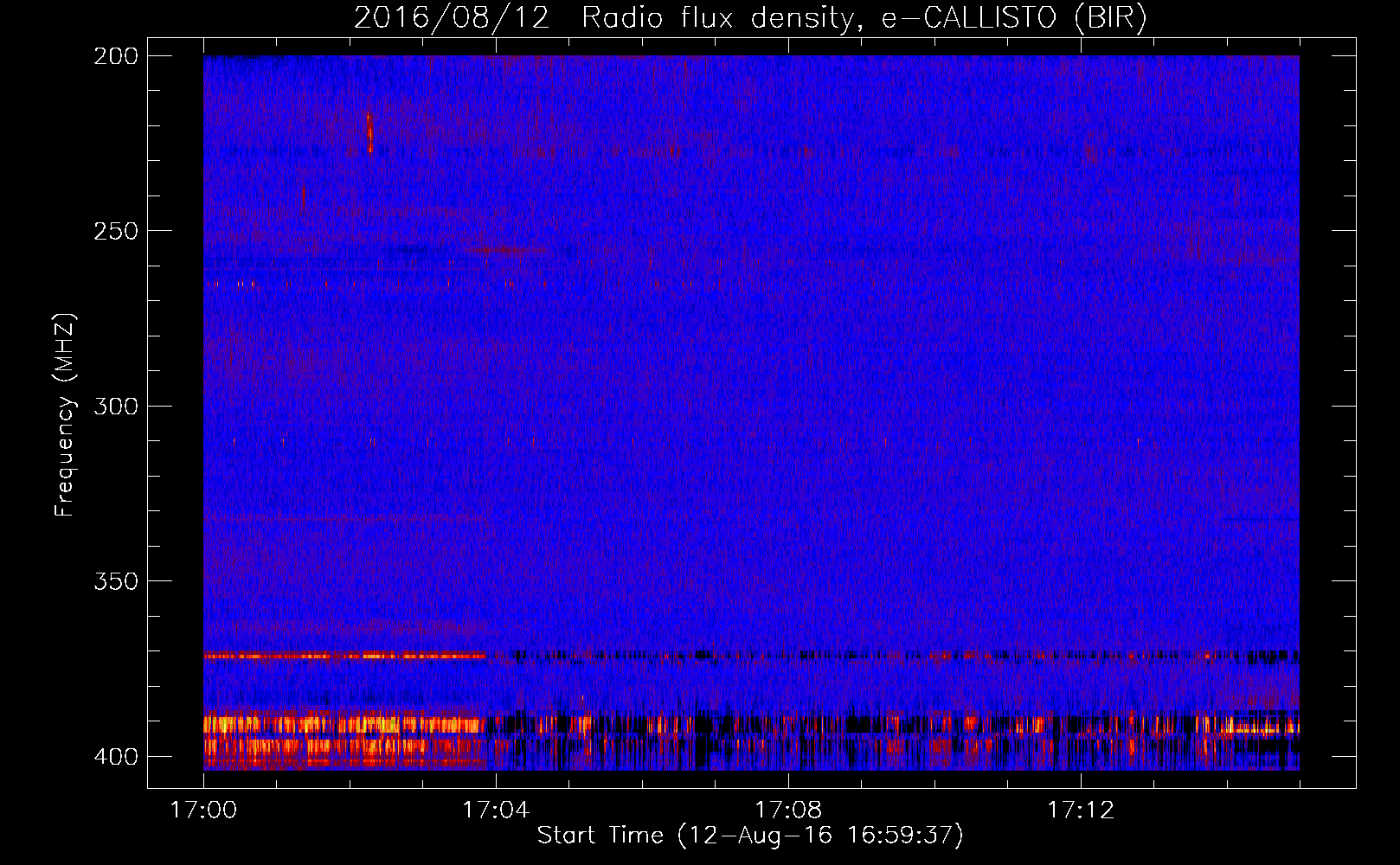Screen dimensions: 1400x865
Task: Click the 17:00 time tick label
Action: [203, 811]
